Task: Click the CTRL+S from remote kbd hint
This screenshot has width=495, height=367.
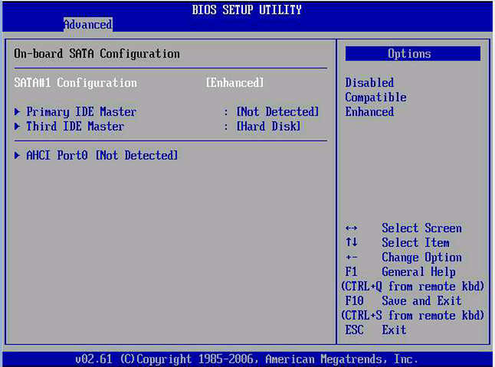Action: click(x=412, y=315)
